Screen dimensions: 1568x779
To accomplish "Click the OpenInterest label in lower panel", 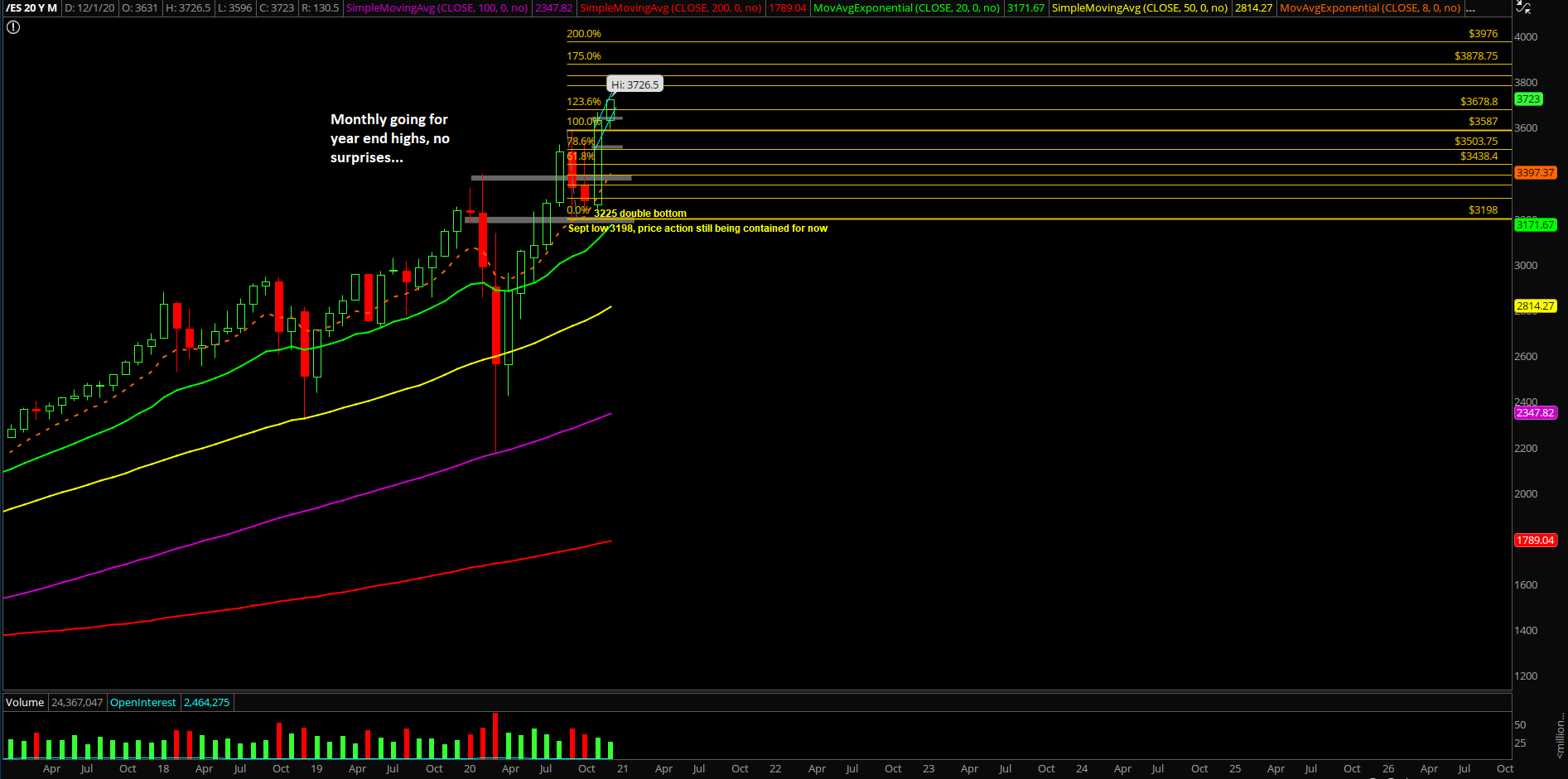I will click(142, 703).
